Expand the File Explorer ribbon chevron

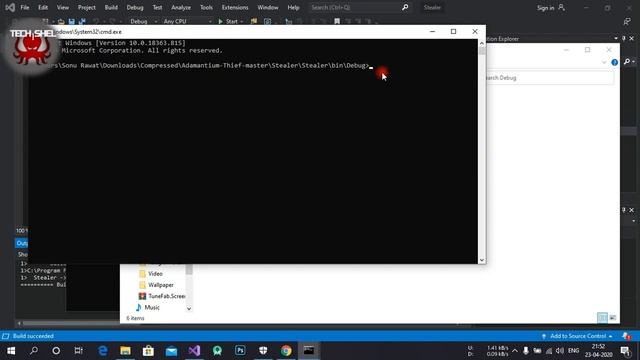tap(604, 62)
